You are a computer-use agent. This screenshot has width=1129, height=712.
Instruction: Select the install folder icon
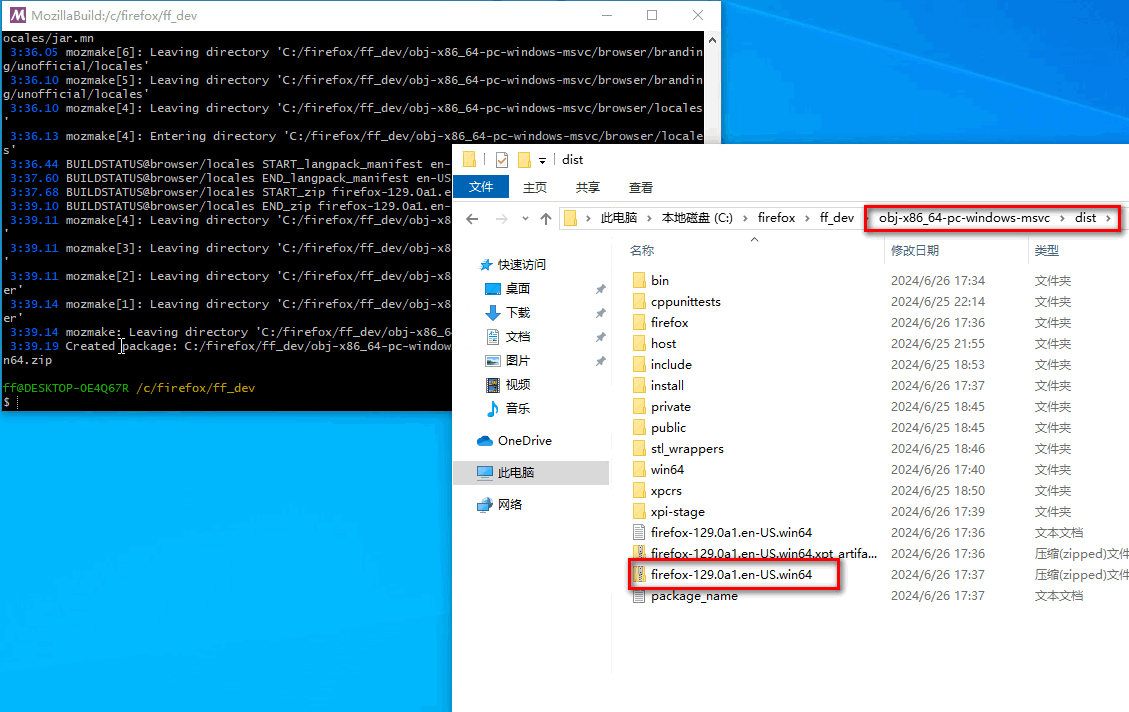639,386
